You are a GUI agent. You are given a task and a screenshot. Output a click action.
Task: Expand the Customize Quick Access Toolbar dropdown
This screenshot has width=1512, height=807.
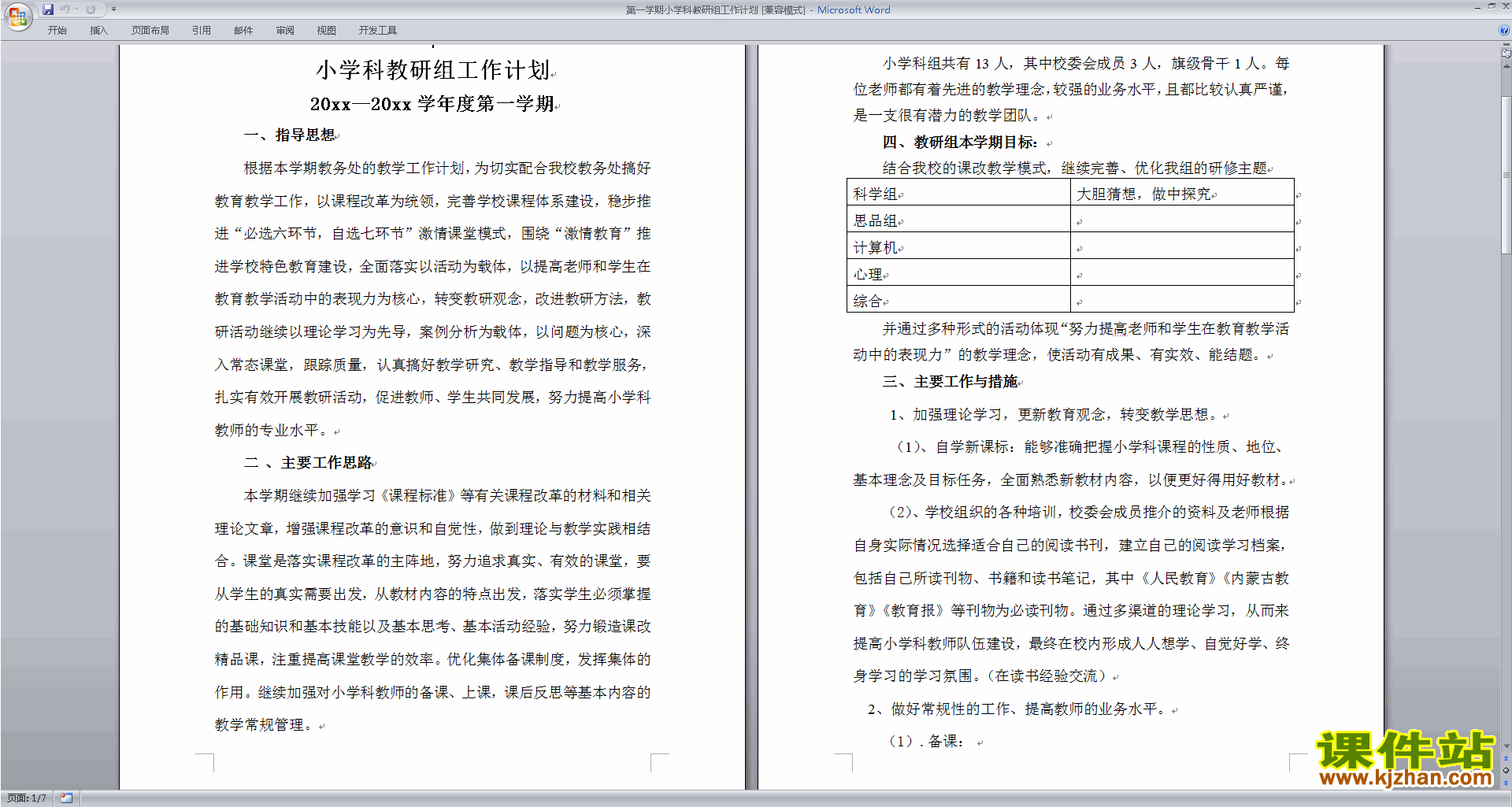tap(113, 9)
